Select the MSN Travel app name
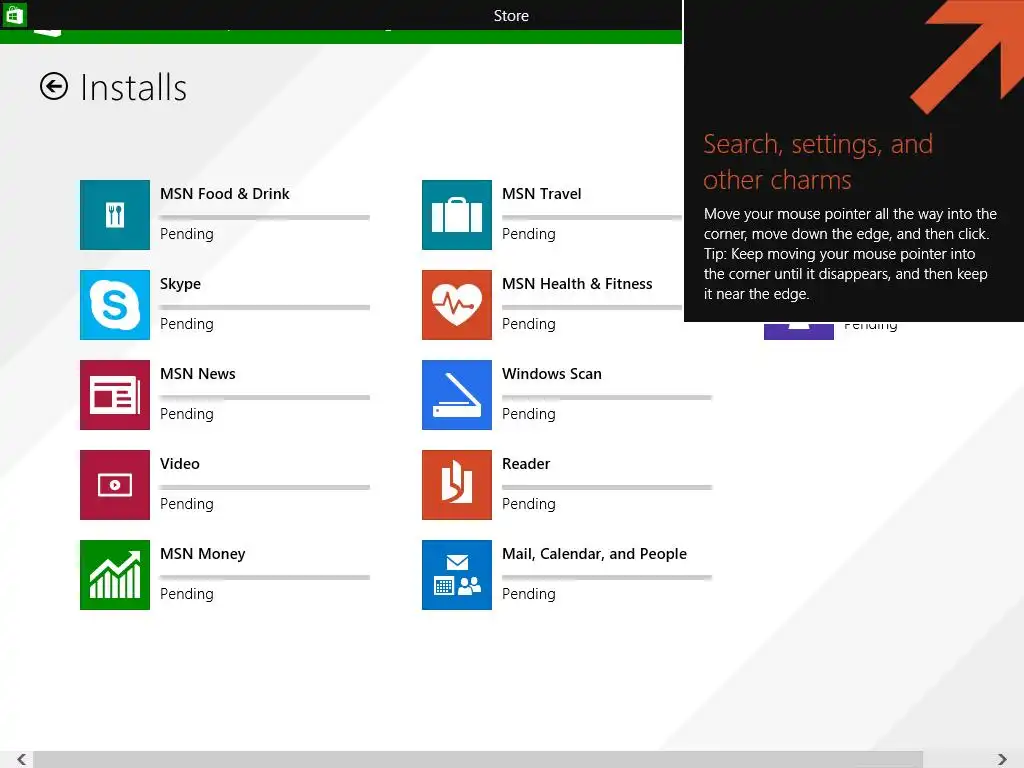 pyautogui.click(x=541, y=194)
